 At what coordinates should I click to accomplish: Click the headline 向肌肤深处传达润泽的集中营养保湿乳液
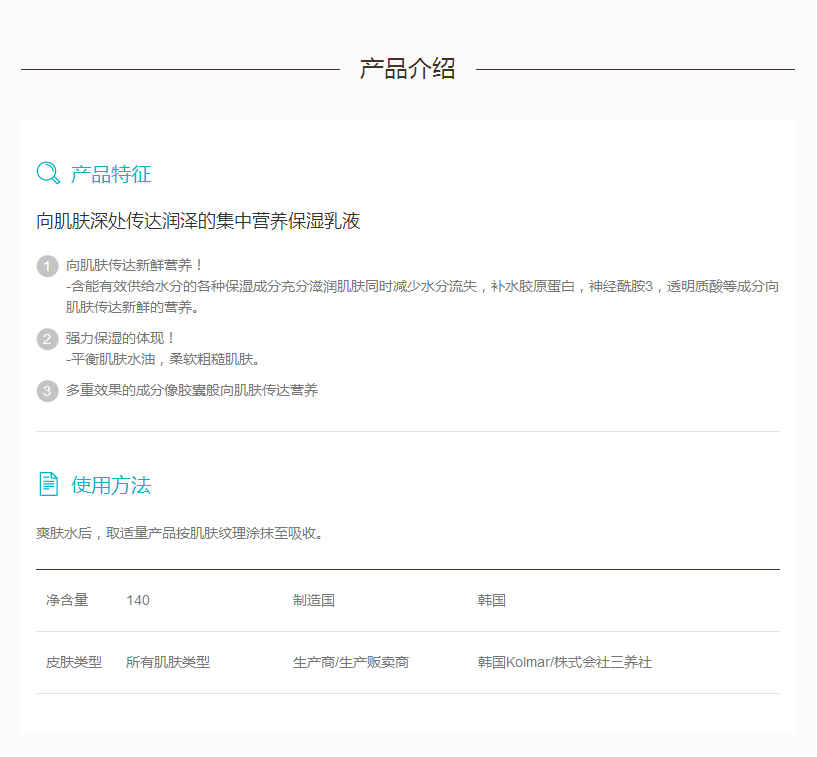tap(198, 222)
